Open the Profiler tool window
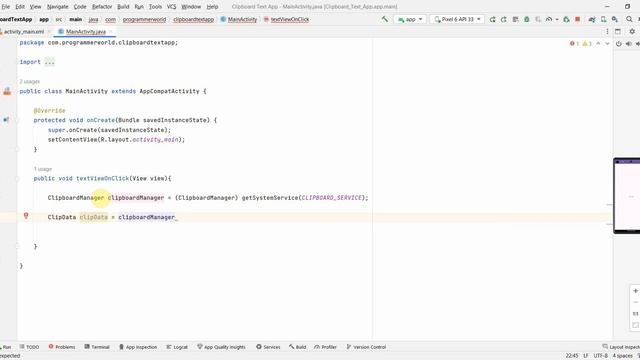Screen dimensions: 640x360 tap(325, 347)
